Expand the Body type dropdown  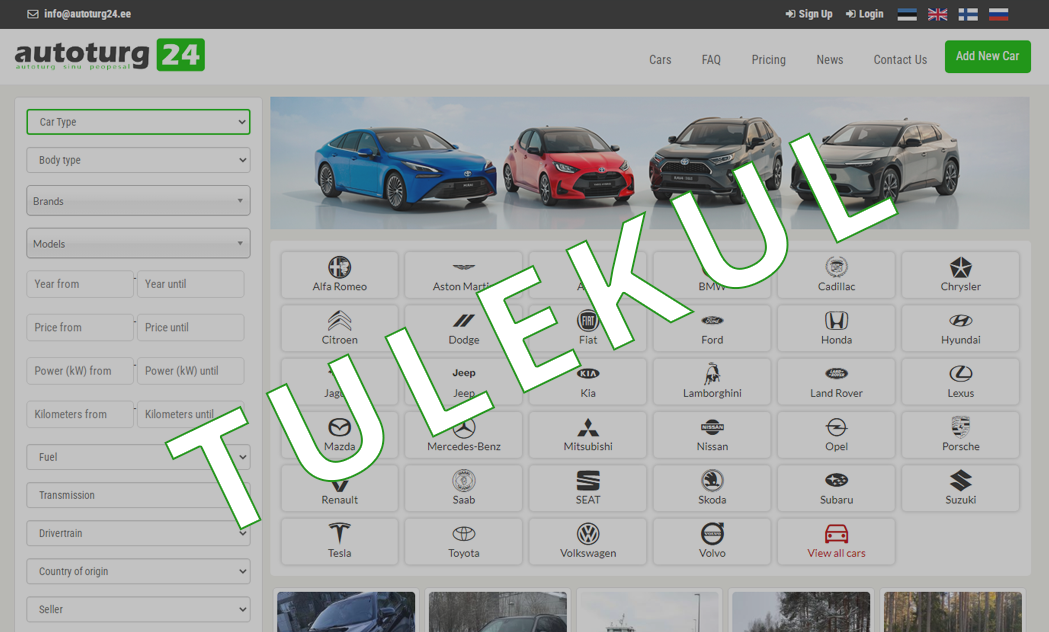click(x=138, y=160)
